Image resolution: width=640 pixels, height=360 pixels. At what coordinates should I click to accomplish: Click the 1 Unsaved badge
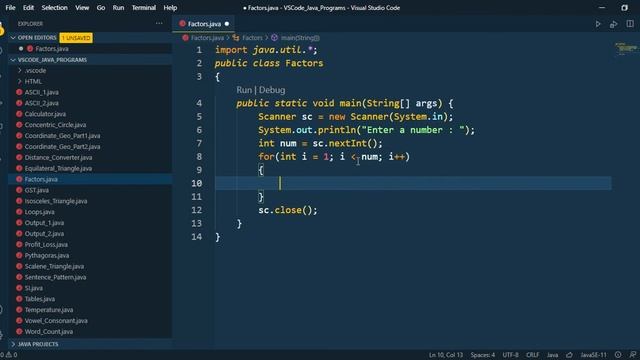76,38
